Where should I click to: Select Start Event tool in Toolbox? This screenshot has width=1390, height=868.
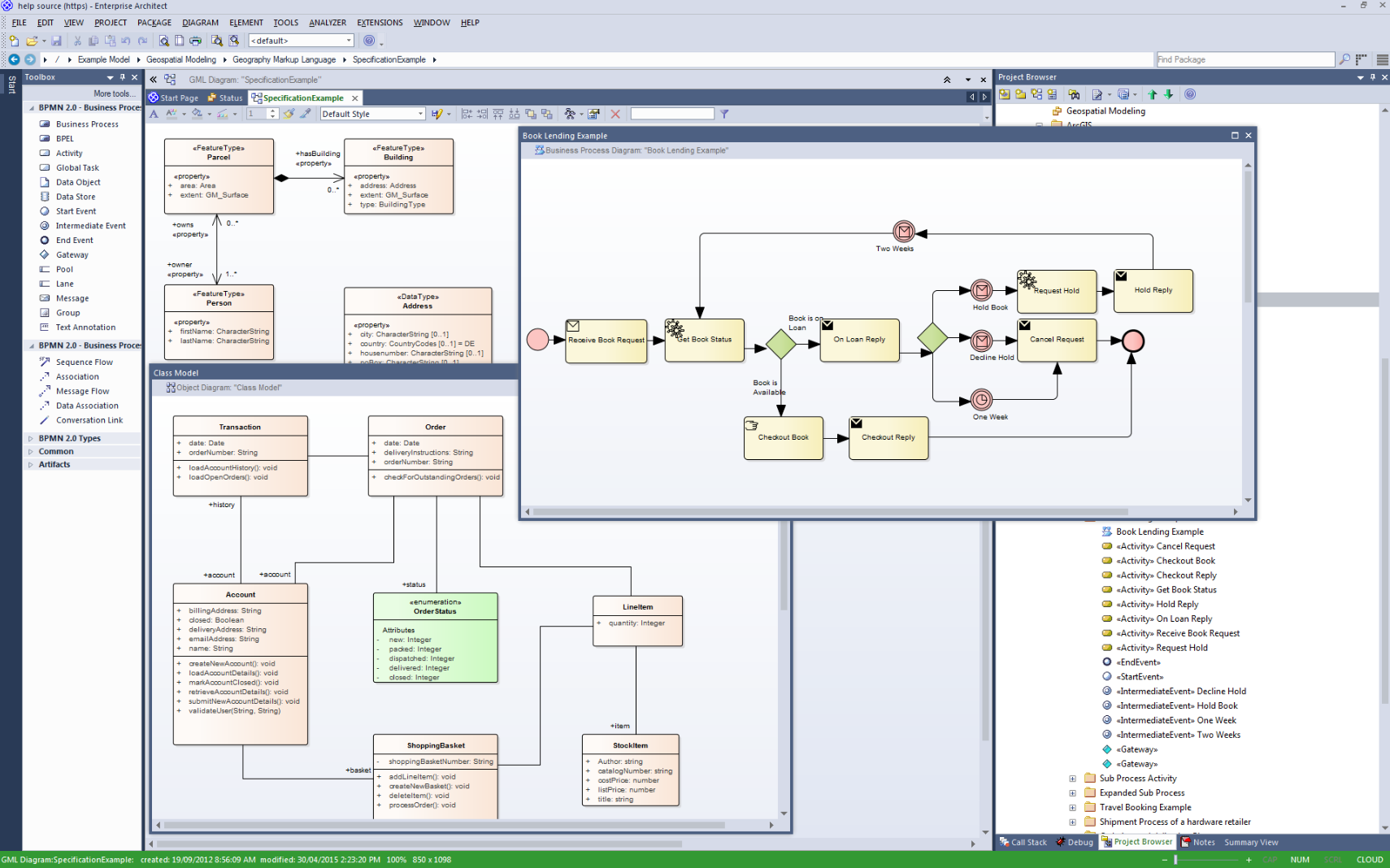coord(76,211)
